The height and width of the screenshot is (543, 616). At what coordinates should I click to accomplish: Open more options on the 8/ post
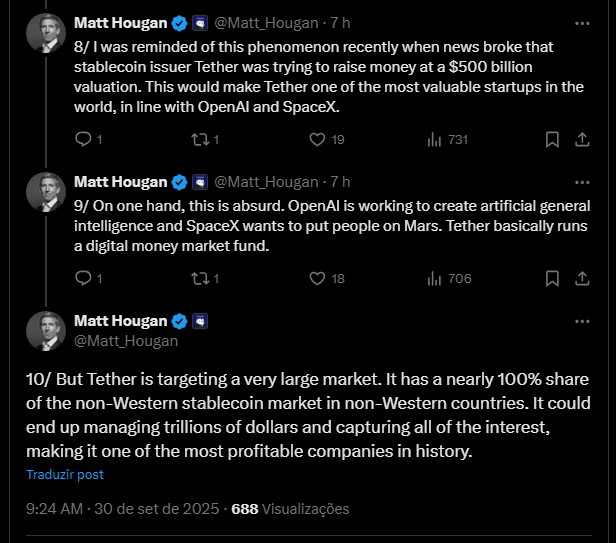point(582,22)
